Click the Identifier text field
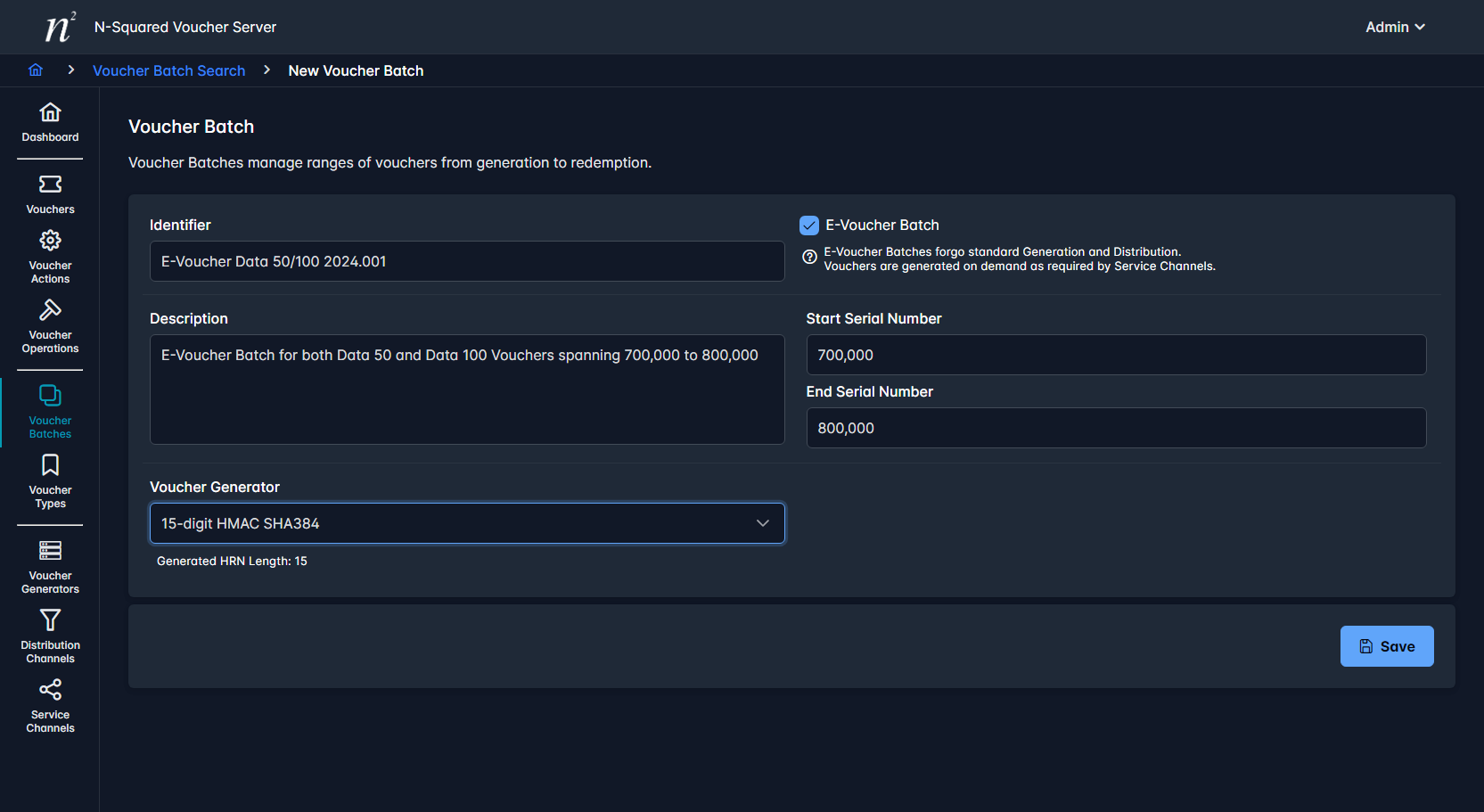The image size is (1484, 812). 467,261
